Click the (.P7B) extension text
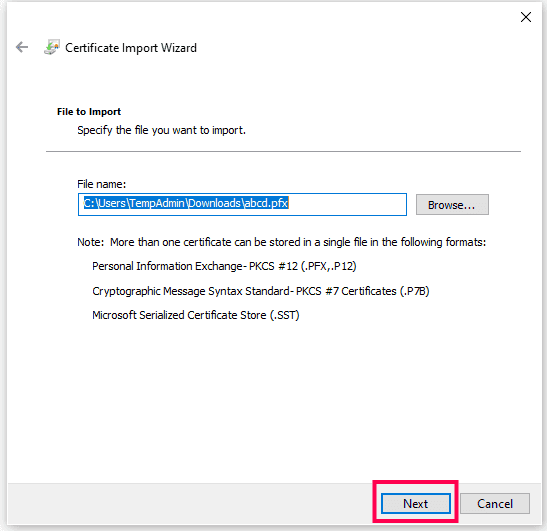547x531 pixels. coord(414,291)
